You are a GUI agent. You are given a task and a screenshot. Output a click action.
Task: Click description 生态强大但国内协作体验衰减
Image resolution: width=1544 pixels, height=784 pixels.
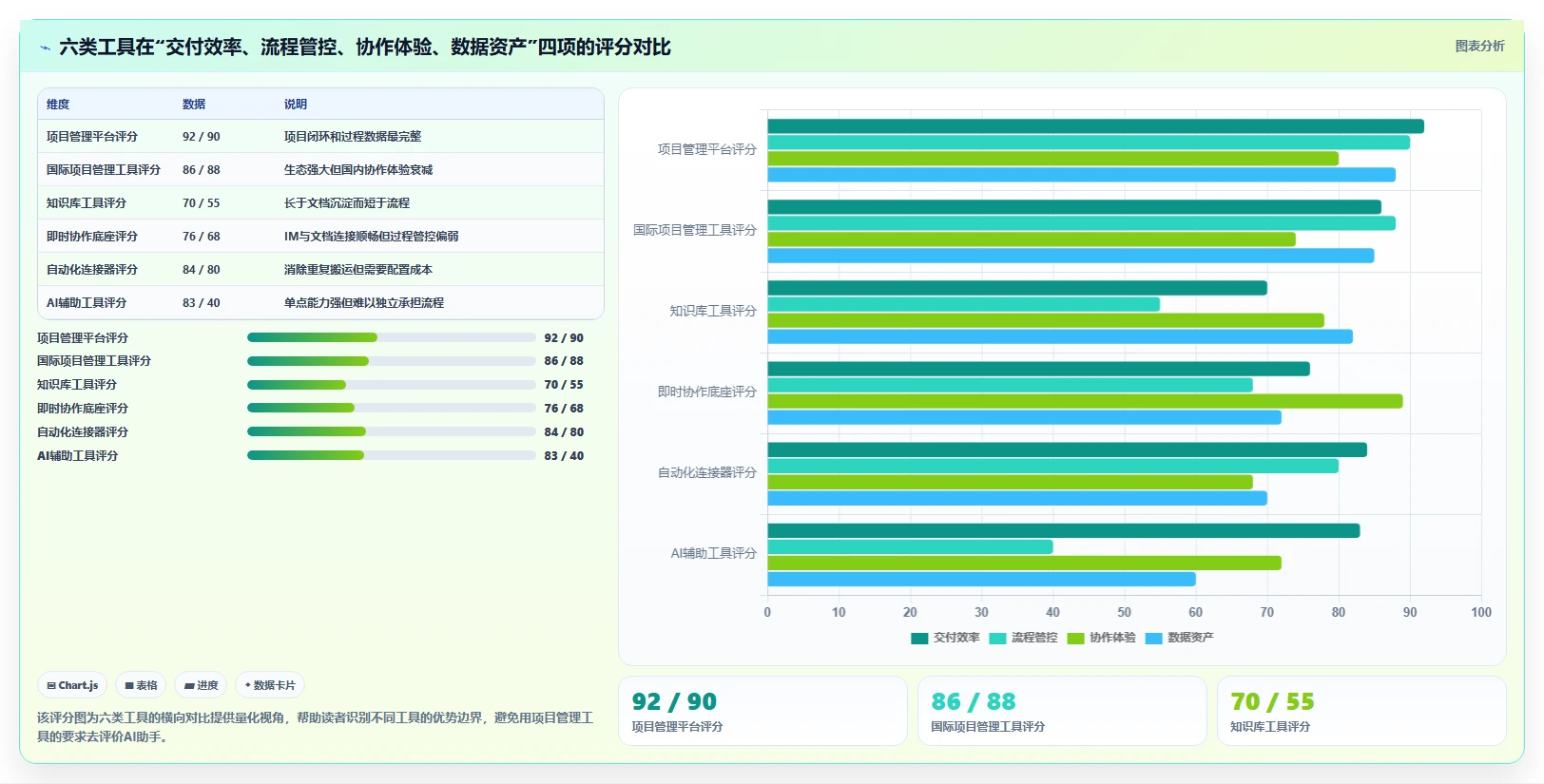(x=358, y=170)
